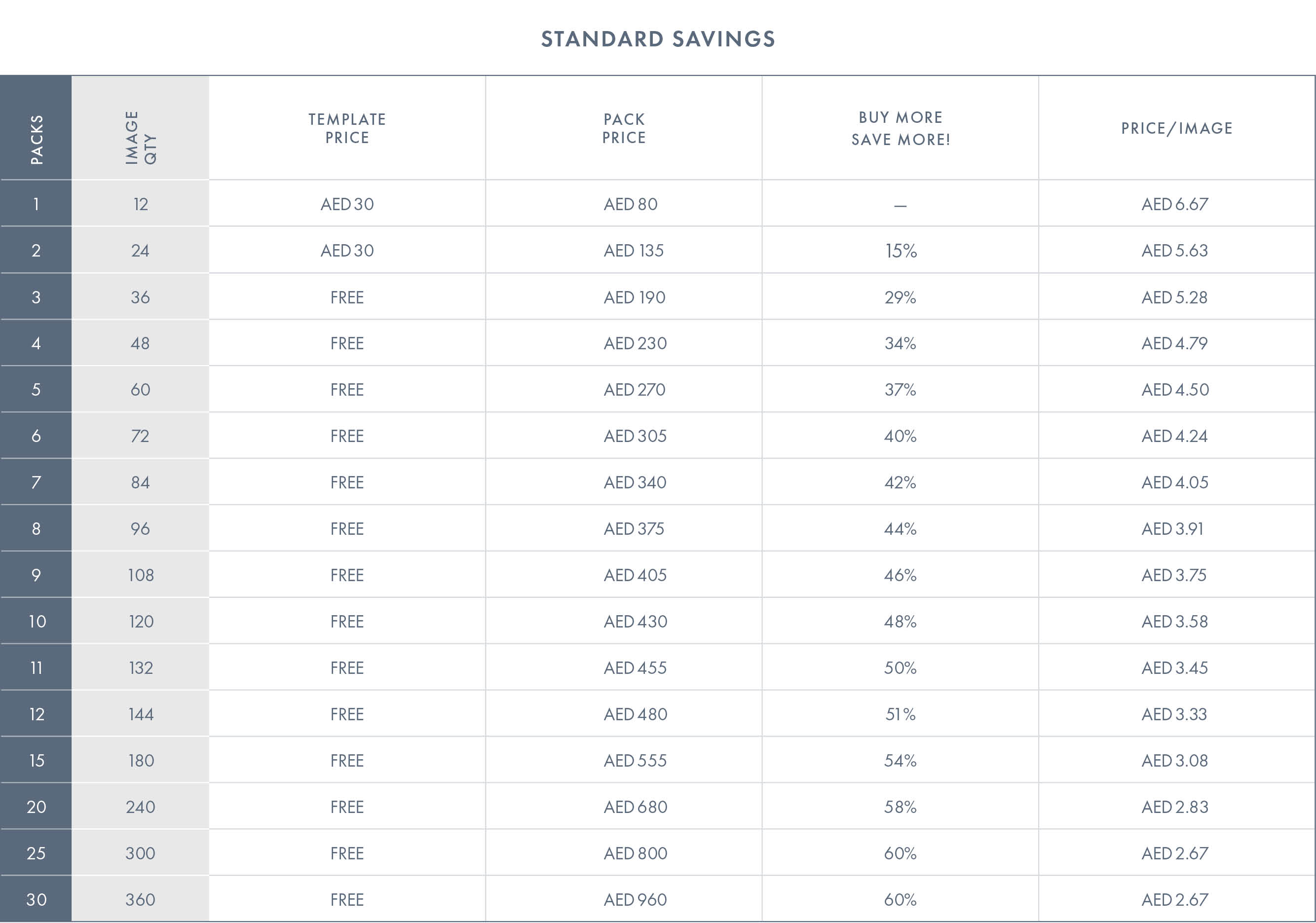
Task: Select the AED 5.28 price per image
Action: 1174,297
